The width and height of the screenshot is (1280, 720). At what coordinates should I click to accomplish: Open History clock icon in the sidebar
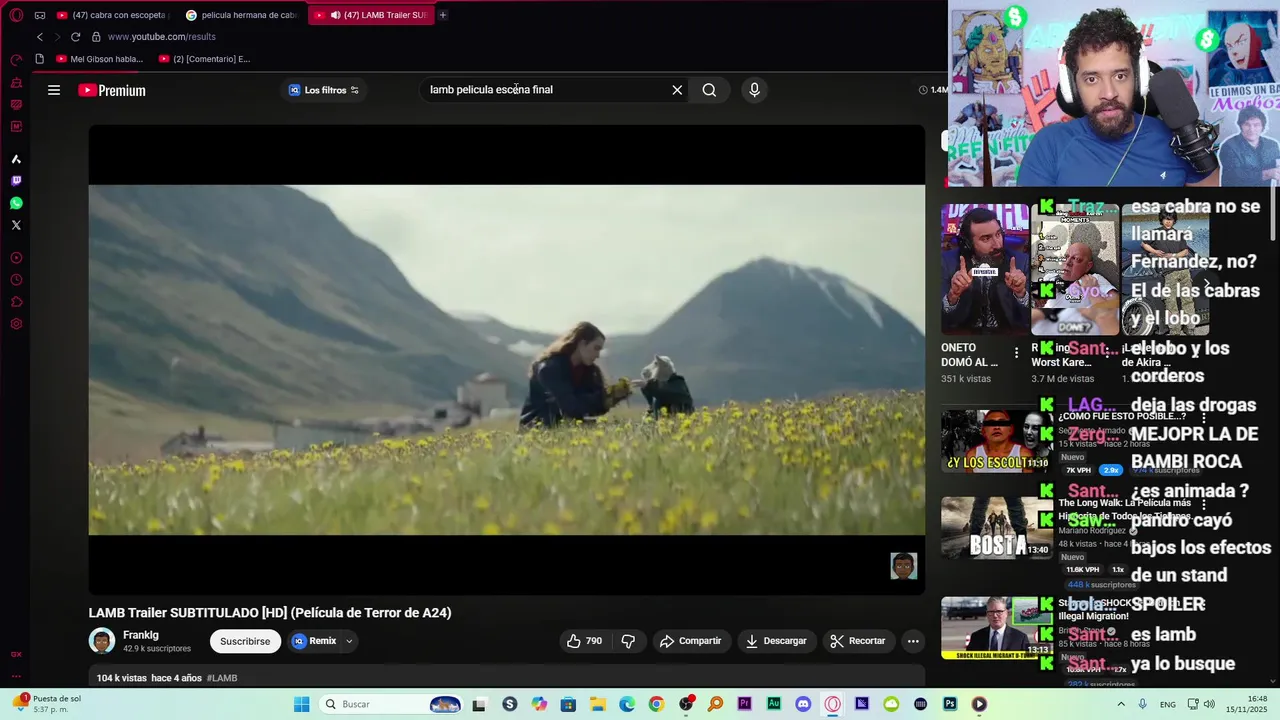(16, 280)
